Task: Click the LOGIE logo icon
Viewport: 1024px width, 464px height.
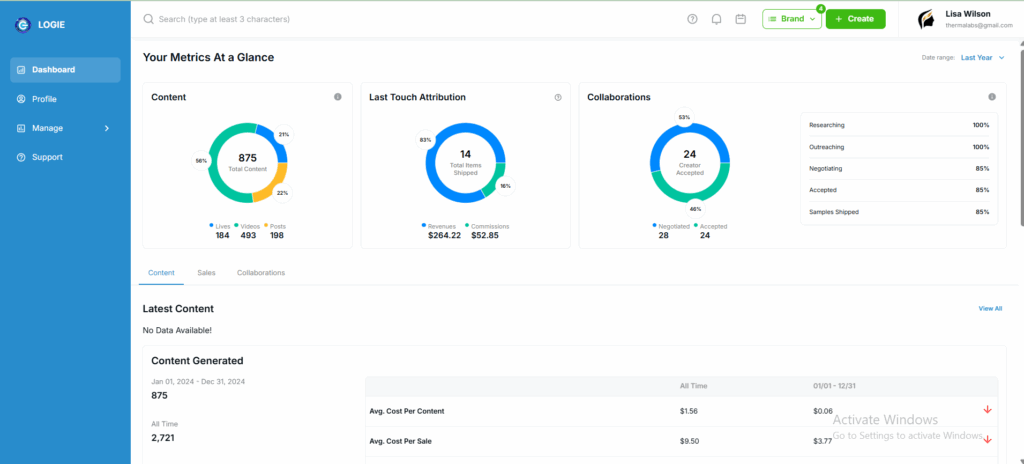Action: click(22, 24)
